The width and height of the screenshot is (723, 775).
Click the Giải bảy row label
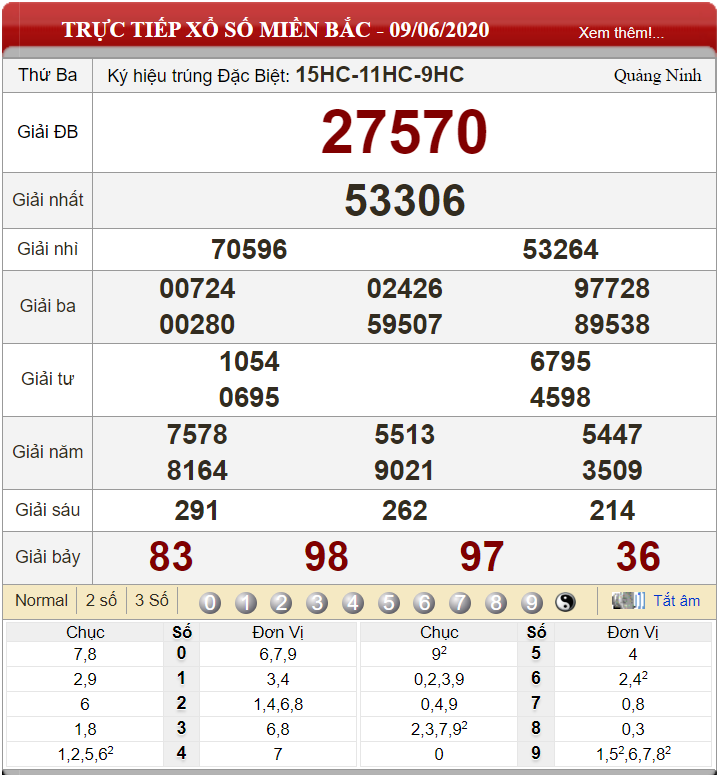click(x=47, y=557)
